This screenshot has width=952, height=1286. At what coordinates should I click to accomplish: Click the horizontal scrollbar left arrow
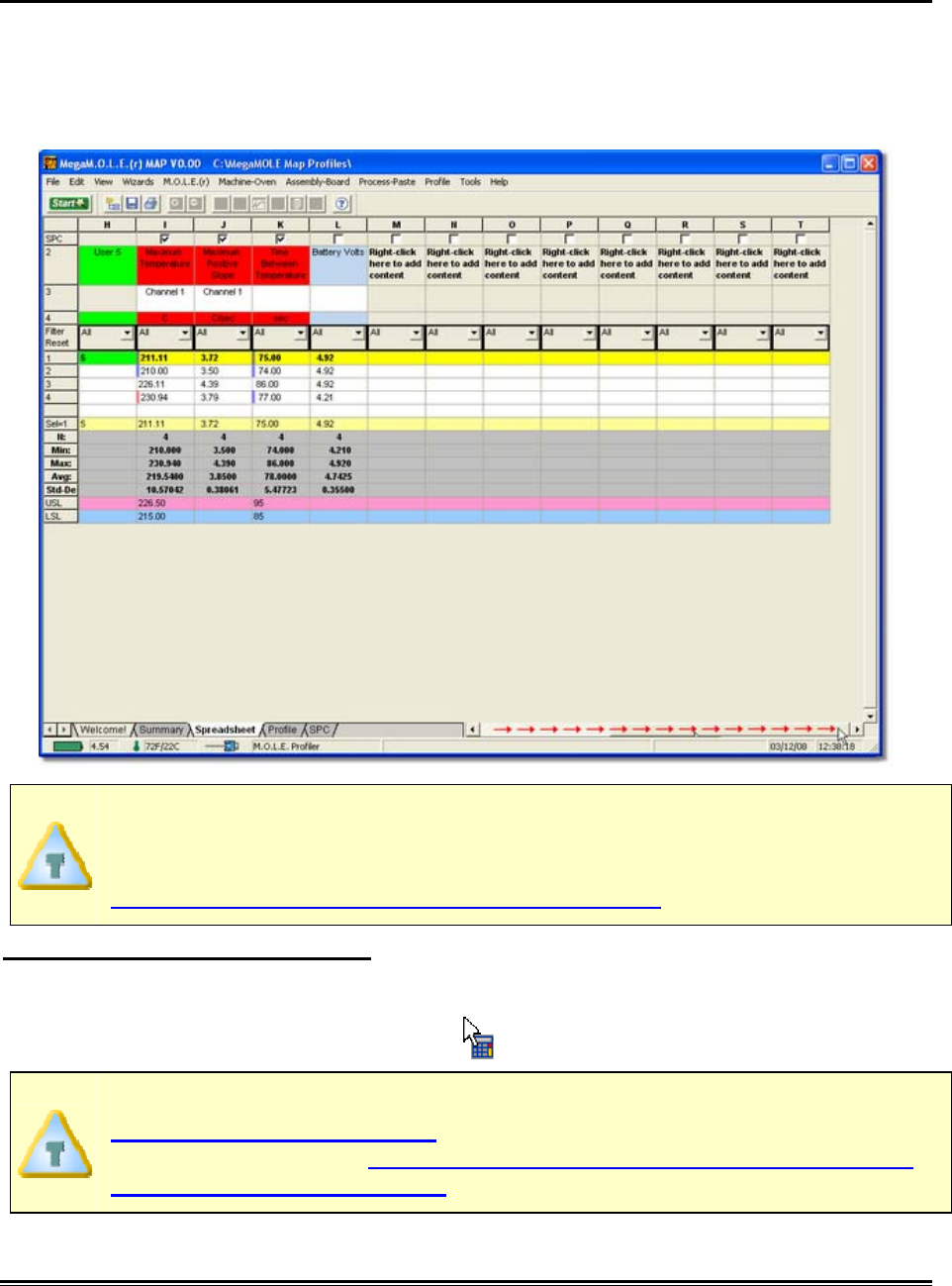point(473,730)
